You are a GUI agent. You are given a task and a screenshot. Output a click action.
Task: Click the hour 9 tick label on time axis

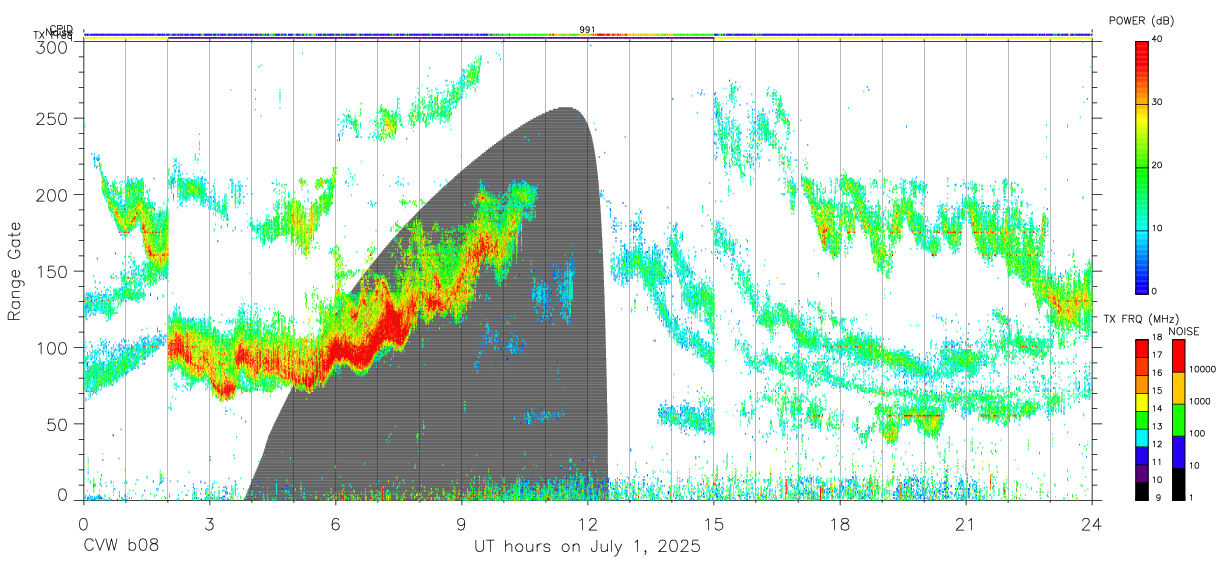[x=462, y=524]
